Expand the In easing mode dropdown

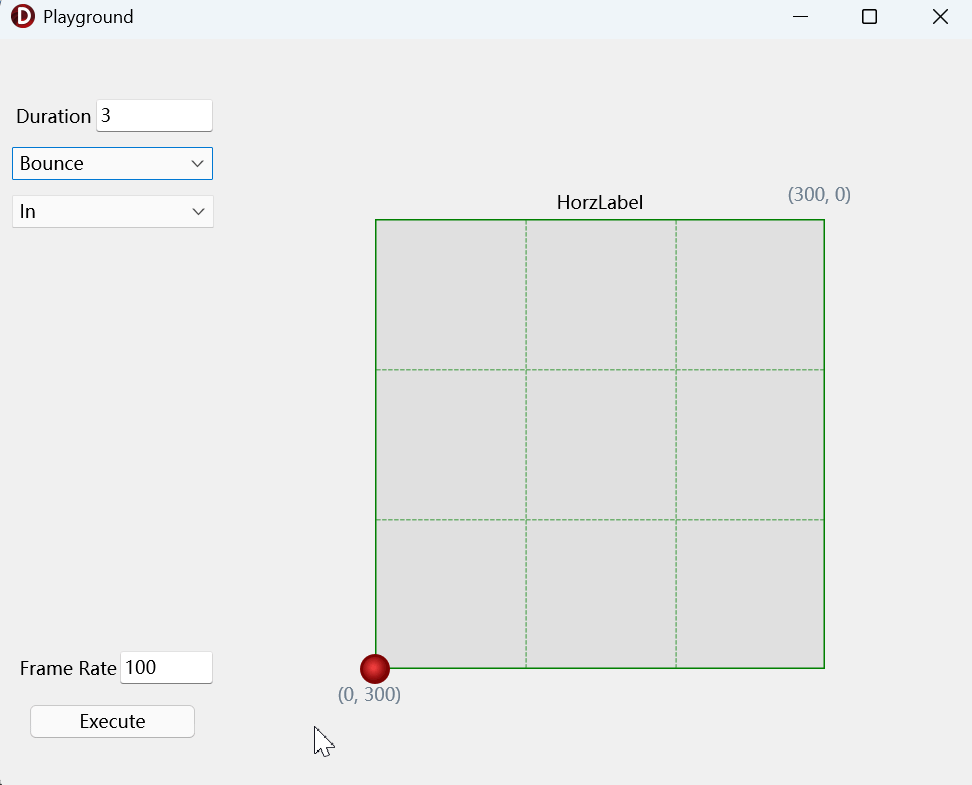pyautogui.click(x=112, y=211)
